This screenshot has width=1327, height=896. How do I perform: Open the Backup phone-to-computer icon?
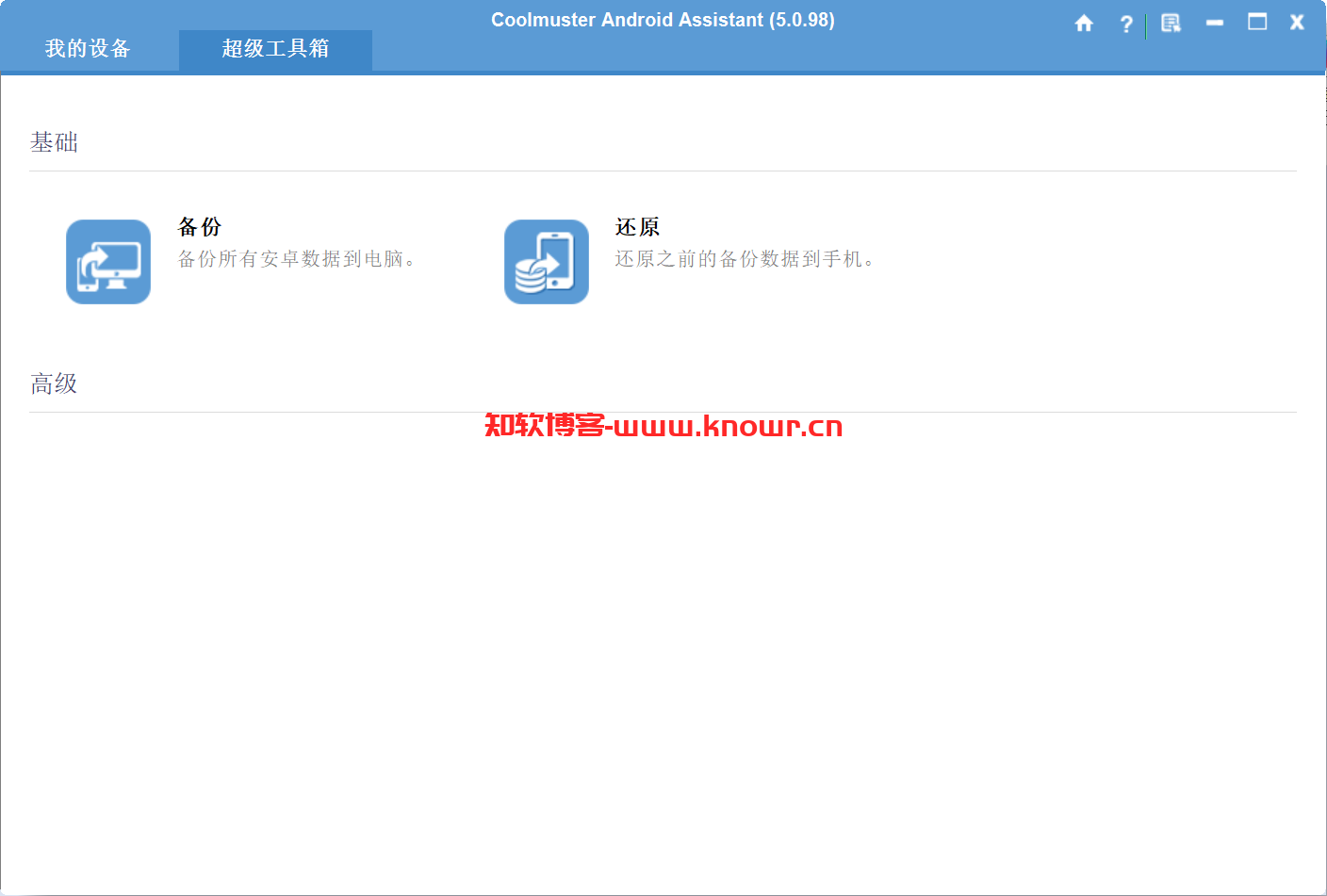pos(108,262)
